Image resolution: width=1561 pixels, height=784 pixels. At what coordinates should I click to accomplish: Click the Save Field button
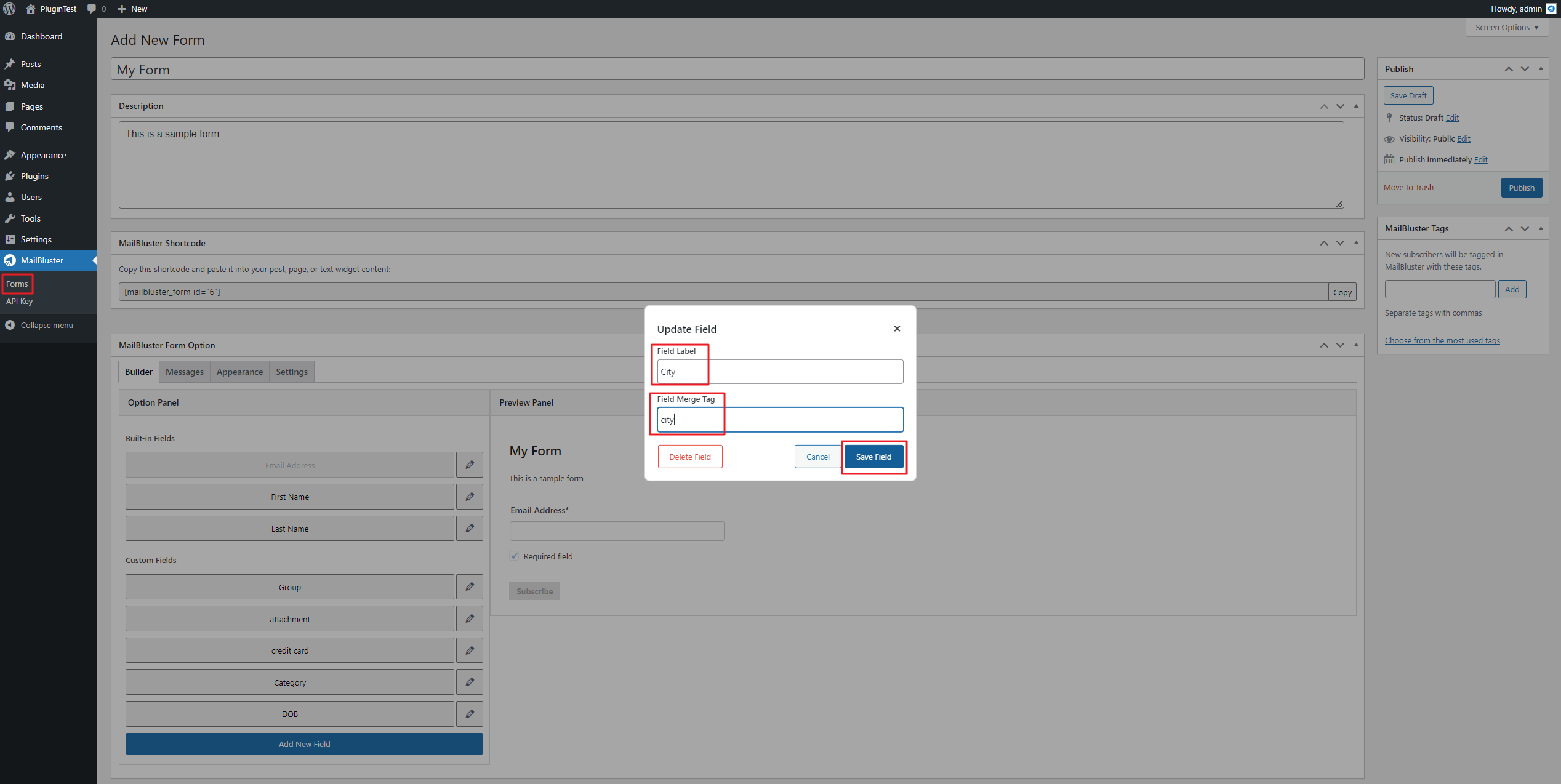873,457
